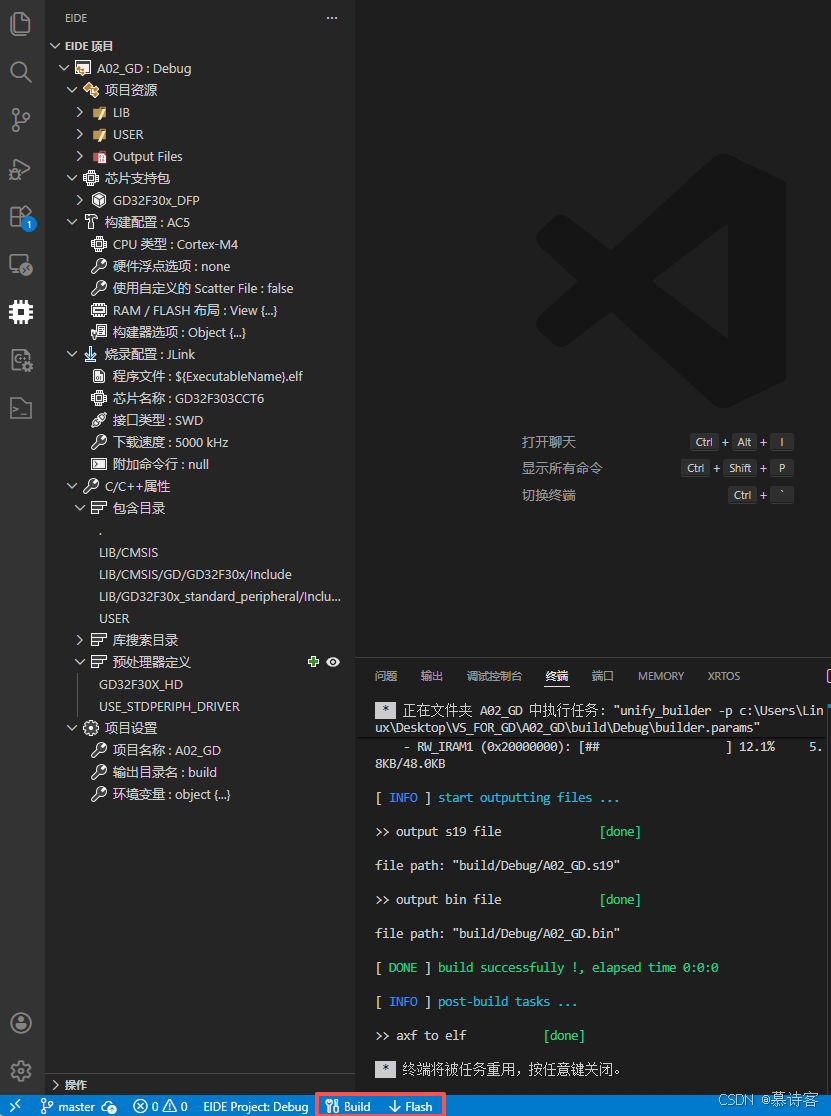Open the errors and warnings counter
Image resolution: width=831 pixels, height=1116 pixels.
tap(161, 1106)
